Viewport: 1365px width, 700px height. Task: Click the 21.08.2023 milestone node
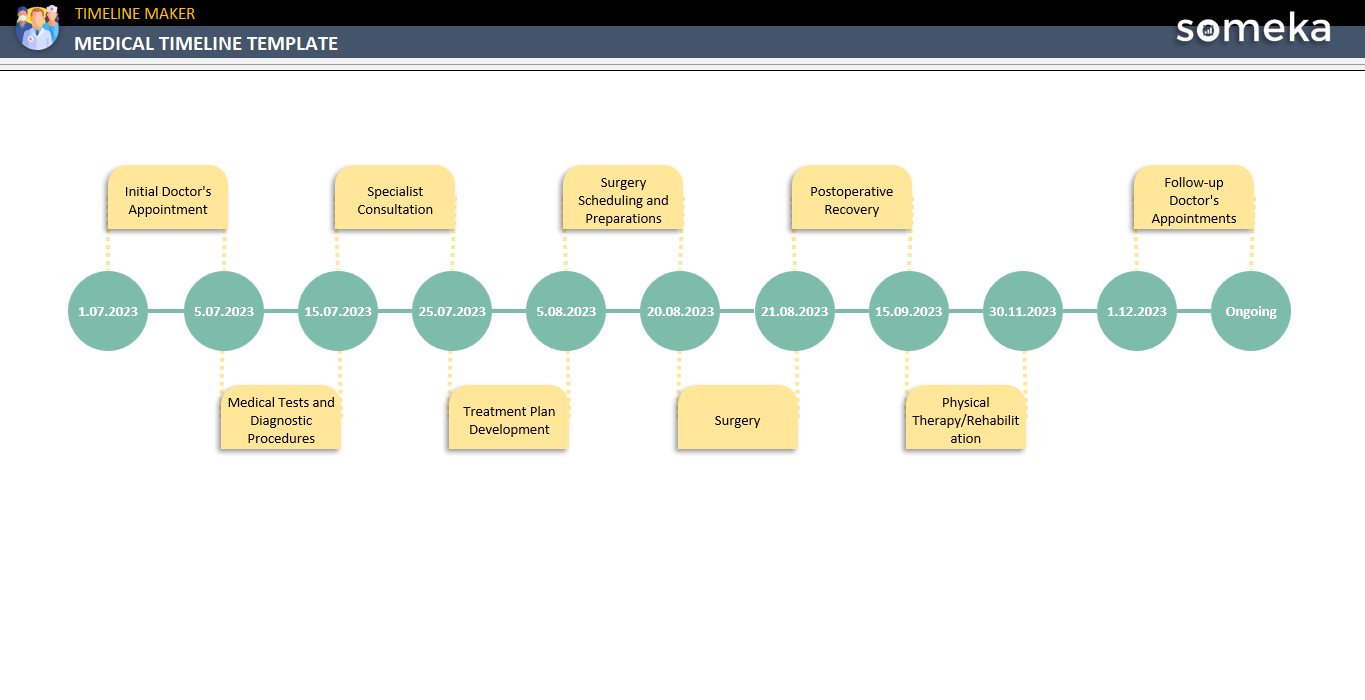(794, 311)
